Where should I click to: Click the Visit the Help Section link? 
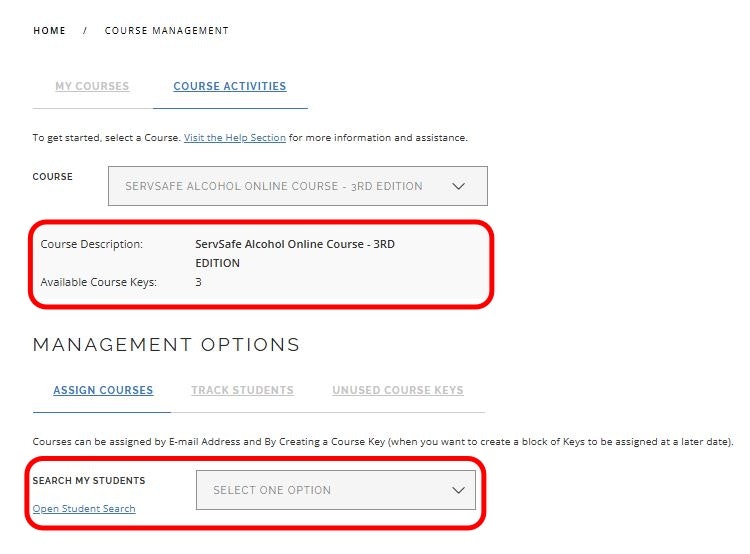point(235,138)
